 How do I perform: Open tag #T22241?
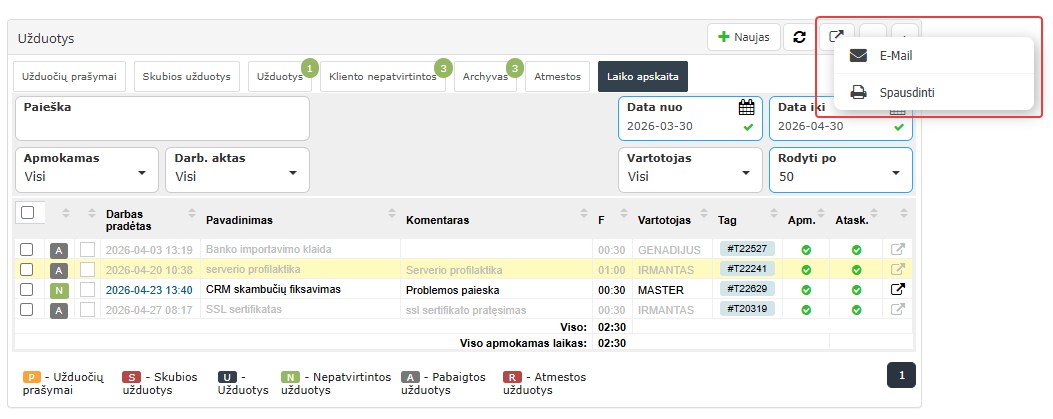click(x=747, y=269)
